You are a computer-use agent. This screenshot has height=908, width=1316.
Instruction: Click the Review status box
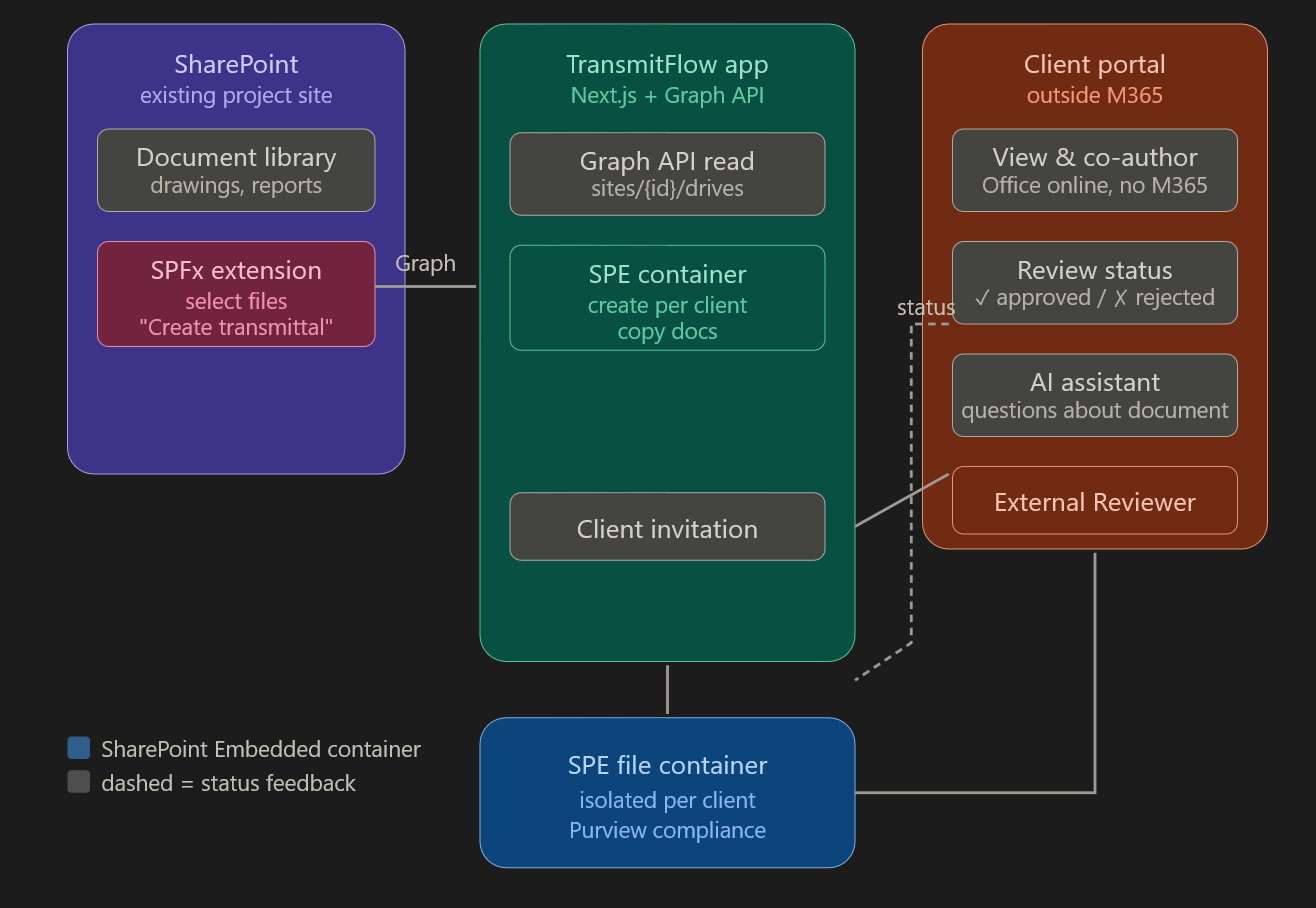pyautogui.click(x=1095, y=283)
